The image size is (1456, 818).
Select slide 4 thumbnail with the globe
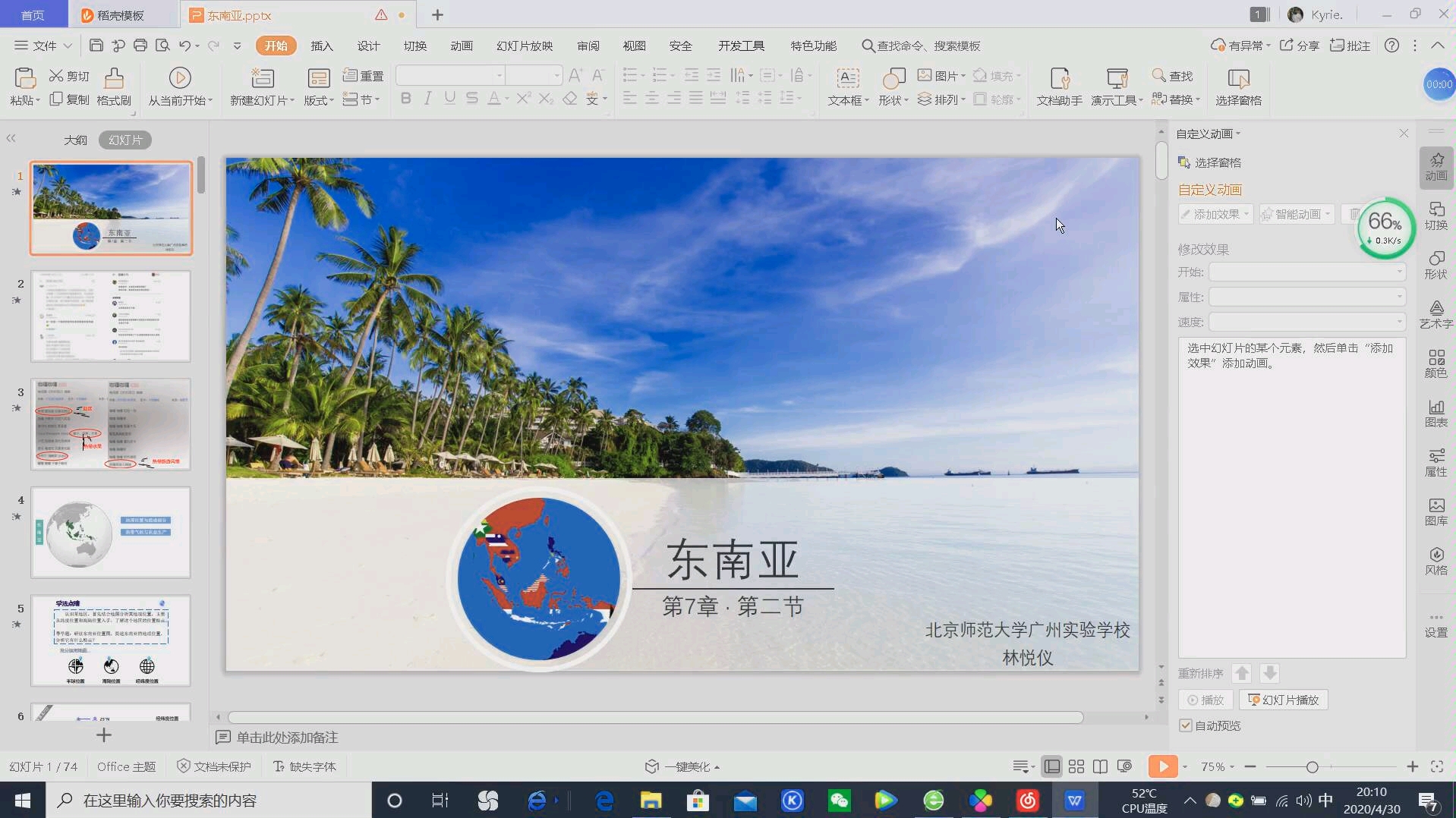point(110,532)
